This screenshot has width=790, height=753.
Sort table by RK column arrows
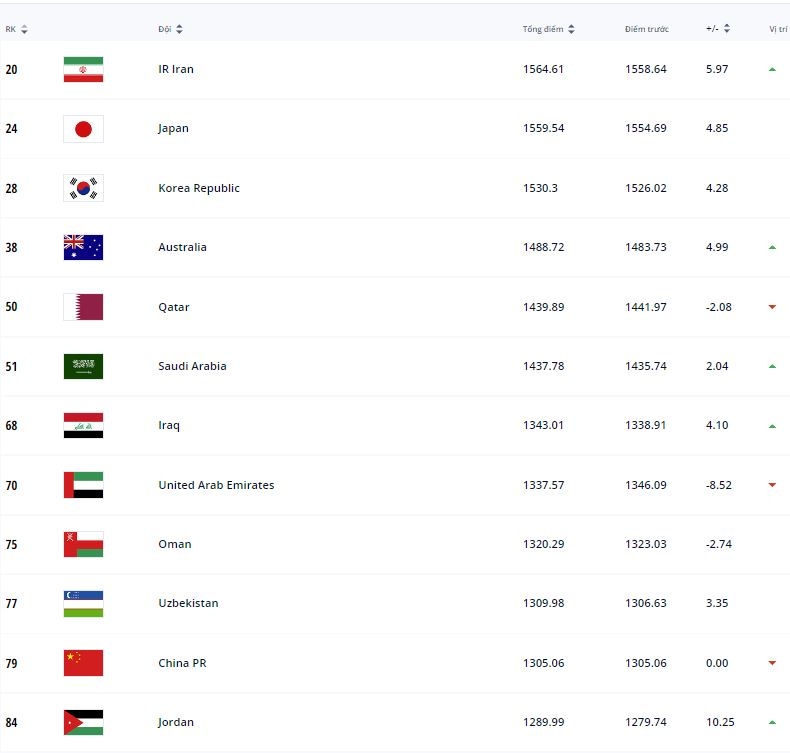click(24, 29)
